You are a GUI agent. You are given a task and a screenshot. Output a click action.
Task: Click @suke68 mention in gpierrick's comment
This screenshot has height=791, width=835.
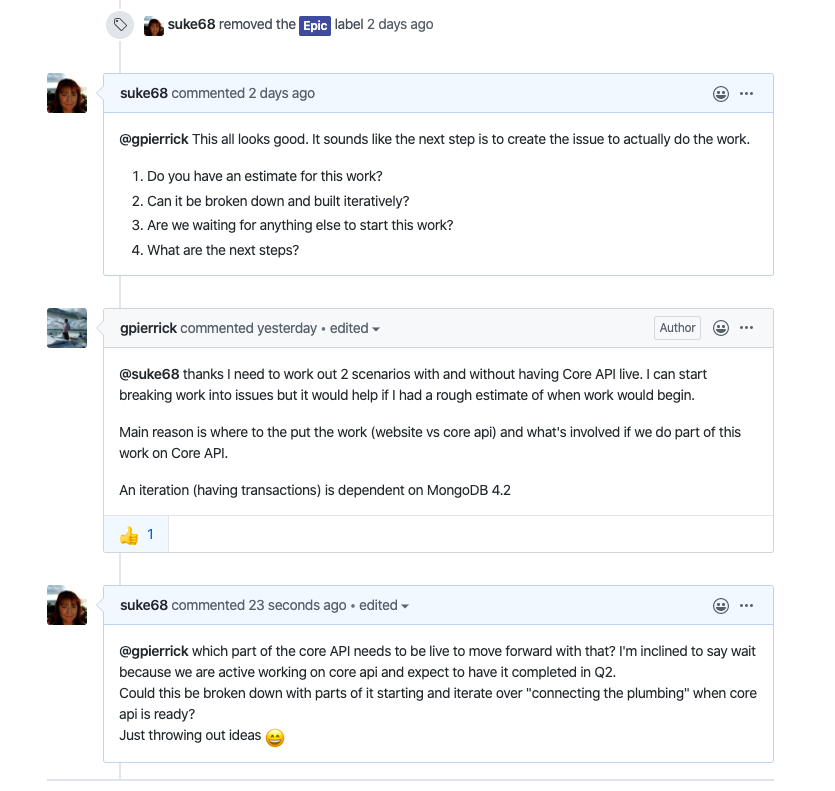click(149, 374)
